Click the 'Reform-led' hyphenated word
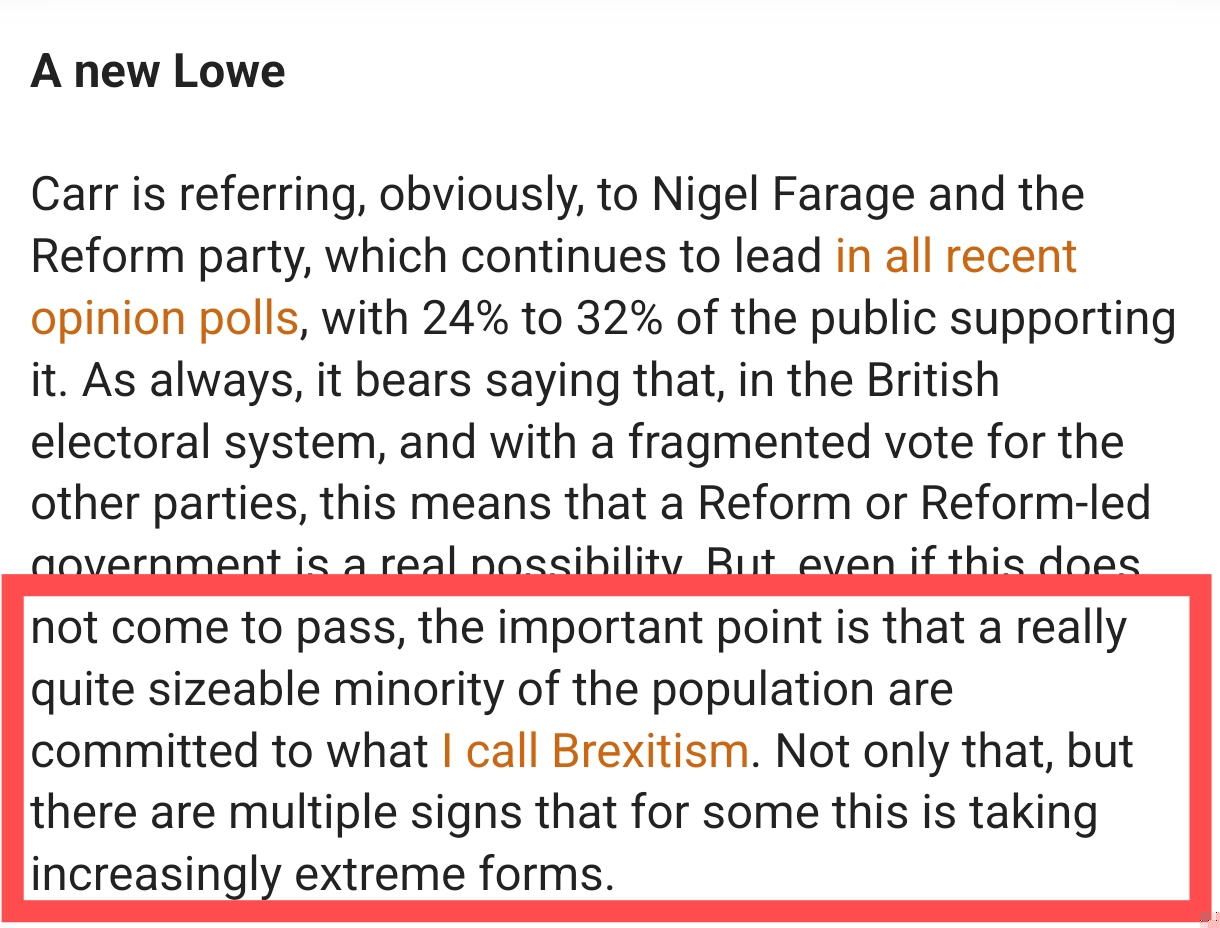The image size is (1220, 928). pos(1035,505)
